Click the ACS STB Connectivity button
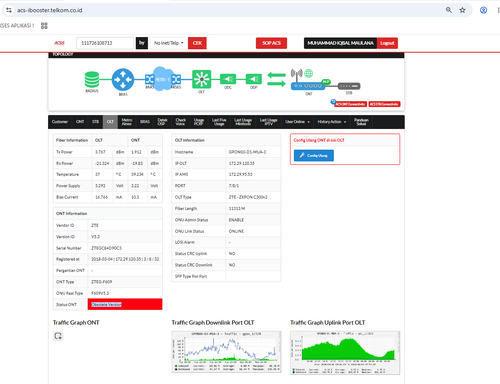The image size is (500, 384). [384, 104]
